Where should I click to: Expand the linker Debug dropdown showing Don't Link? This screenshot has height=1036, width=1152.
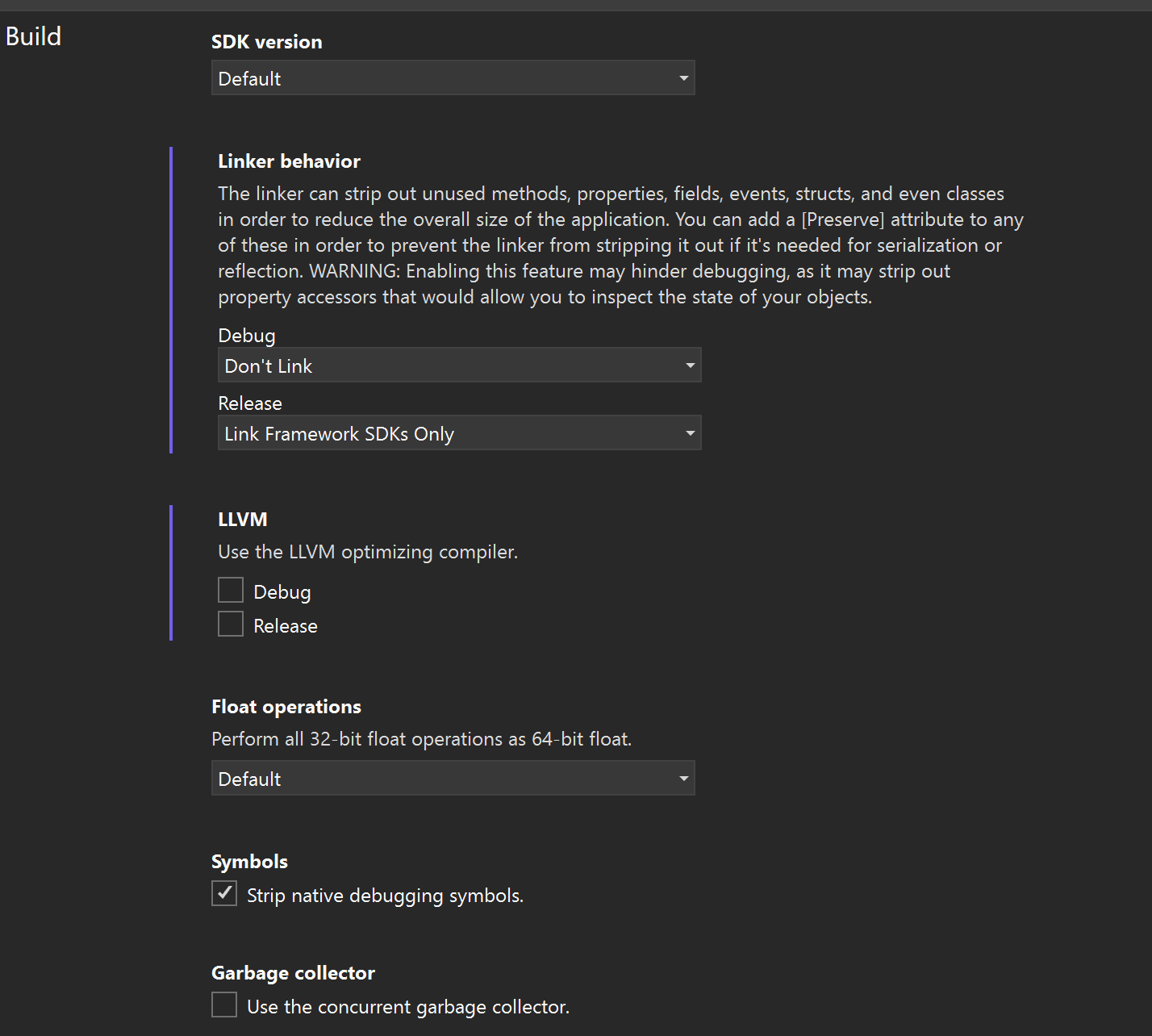(x=459, y=366)
